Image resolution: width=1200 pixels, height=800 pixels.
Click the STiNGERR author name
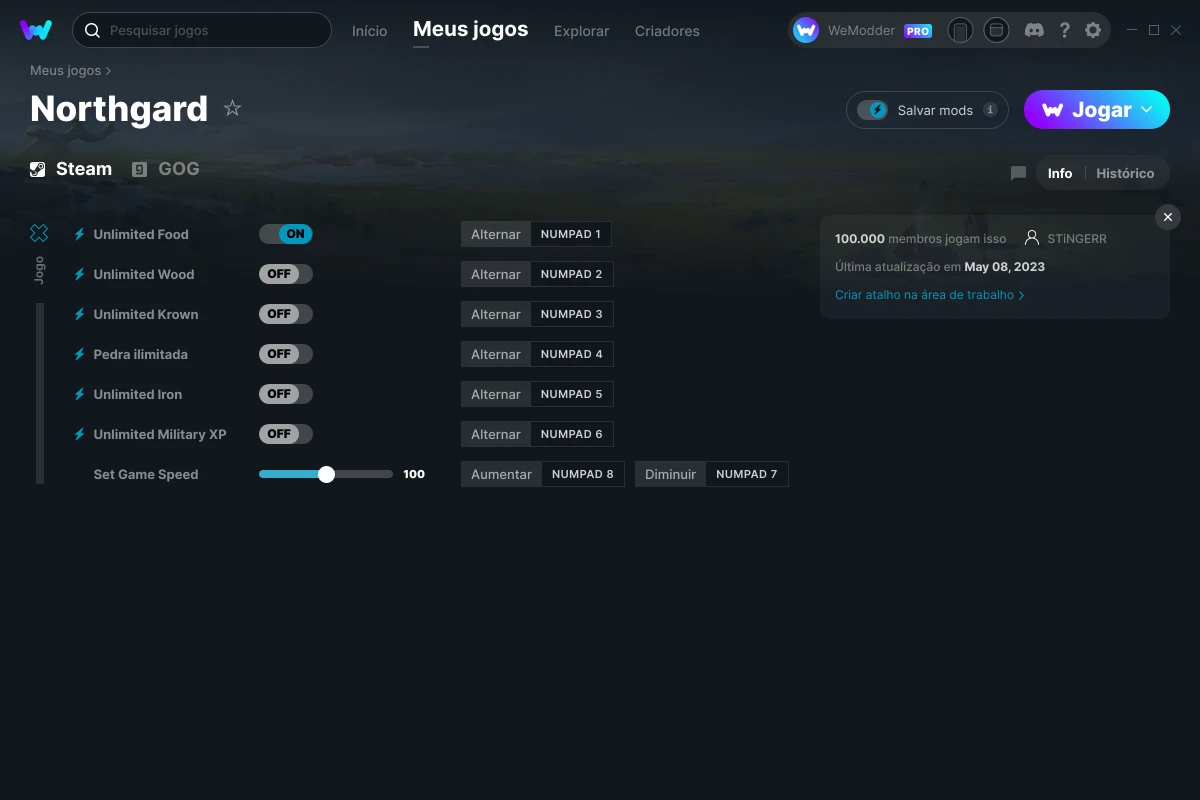[1077, 239]
